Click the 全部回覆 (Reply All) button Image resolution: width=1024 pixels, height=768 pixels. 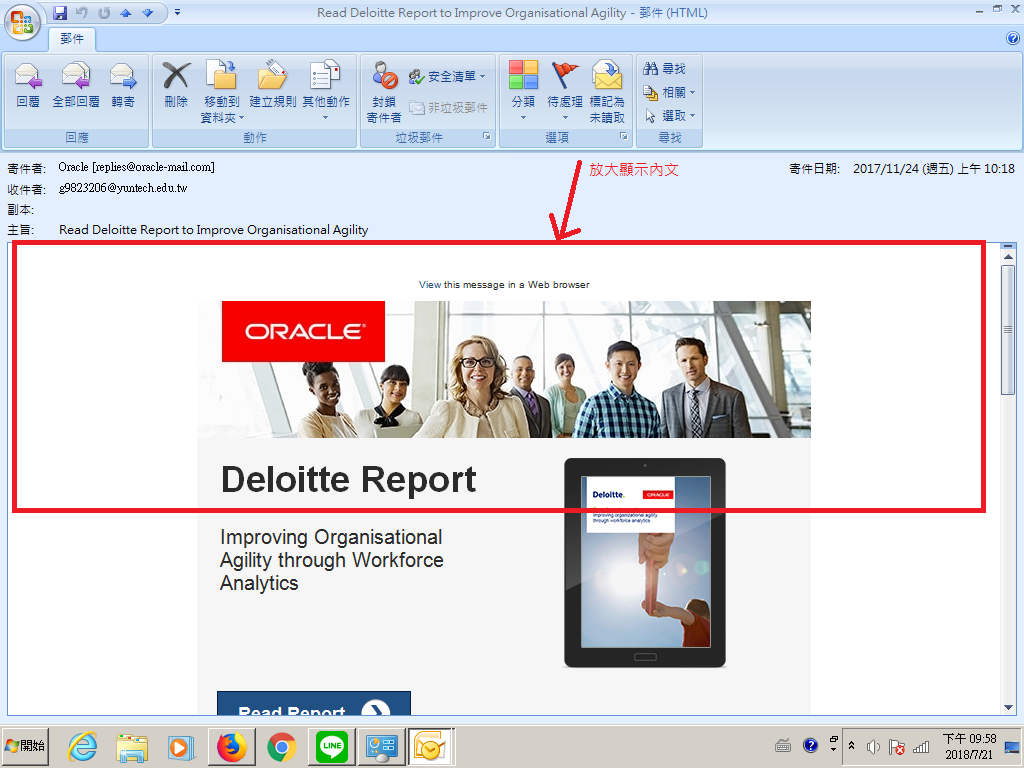(76, 86)
